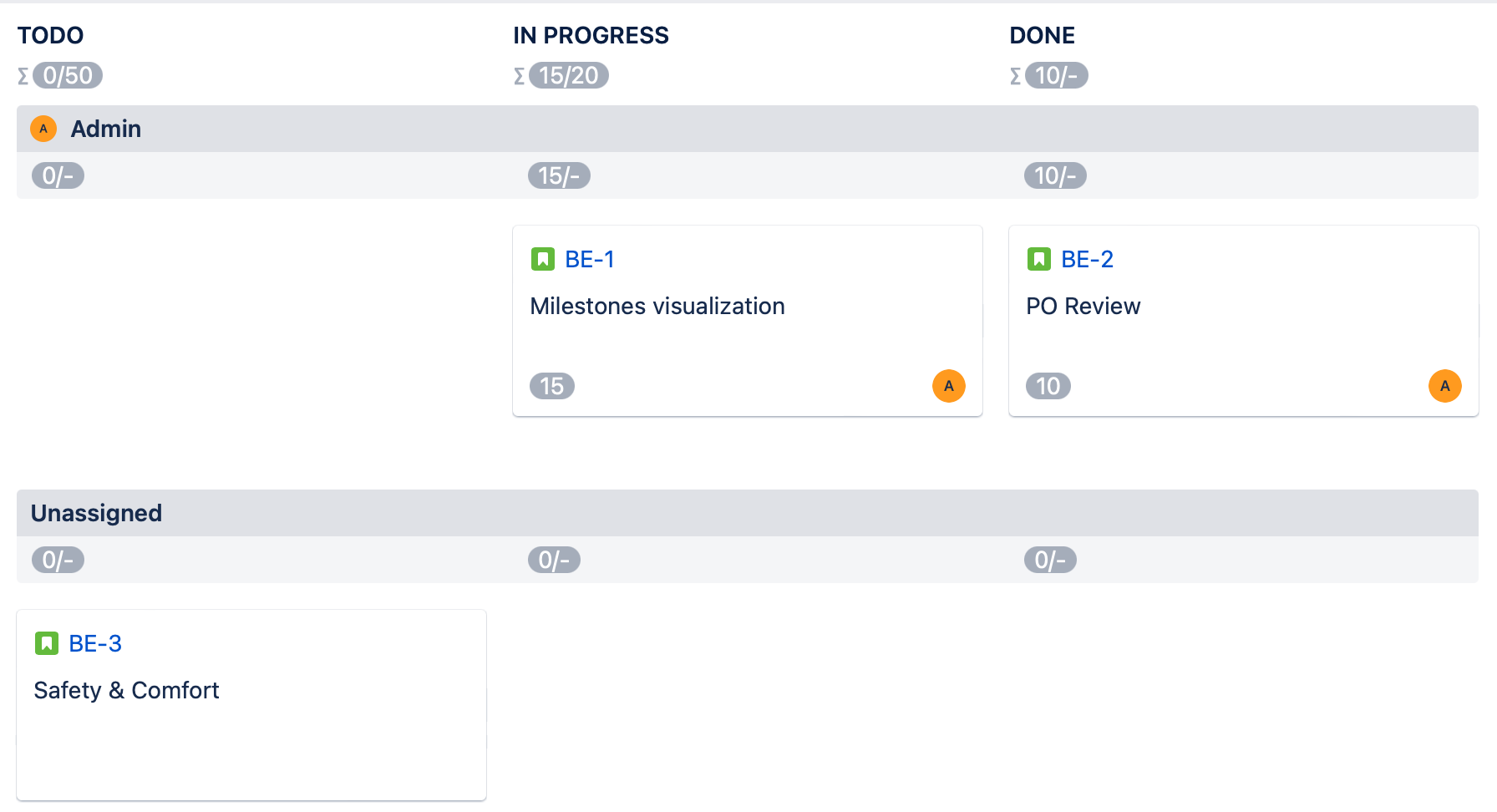The height and width of the screenshot is (812, 1497).
Task: Click the story type icon on BE-3
Action: point(47,643)
